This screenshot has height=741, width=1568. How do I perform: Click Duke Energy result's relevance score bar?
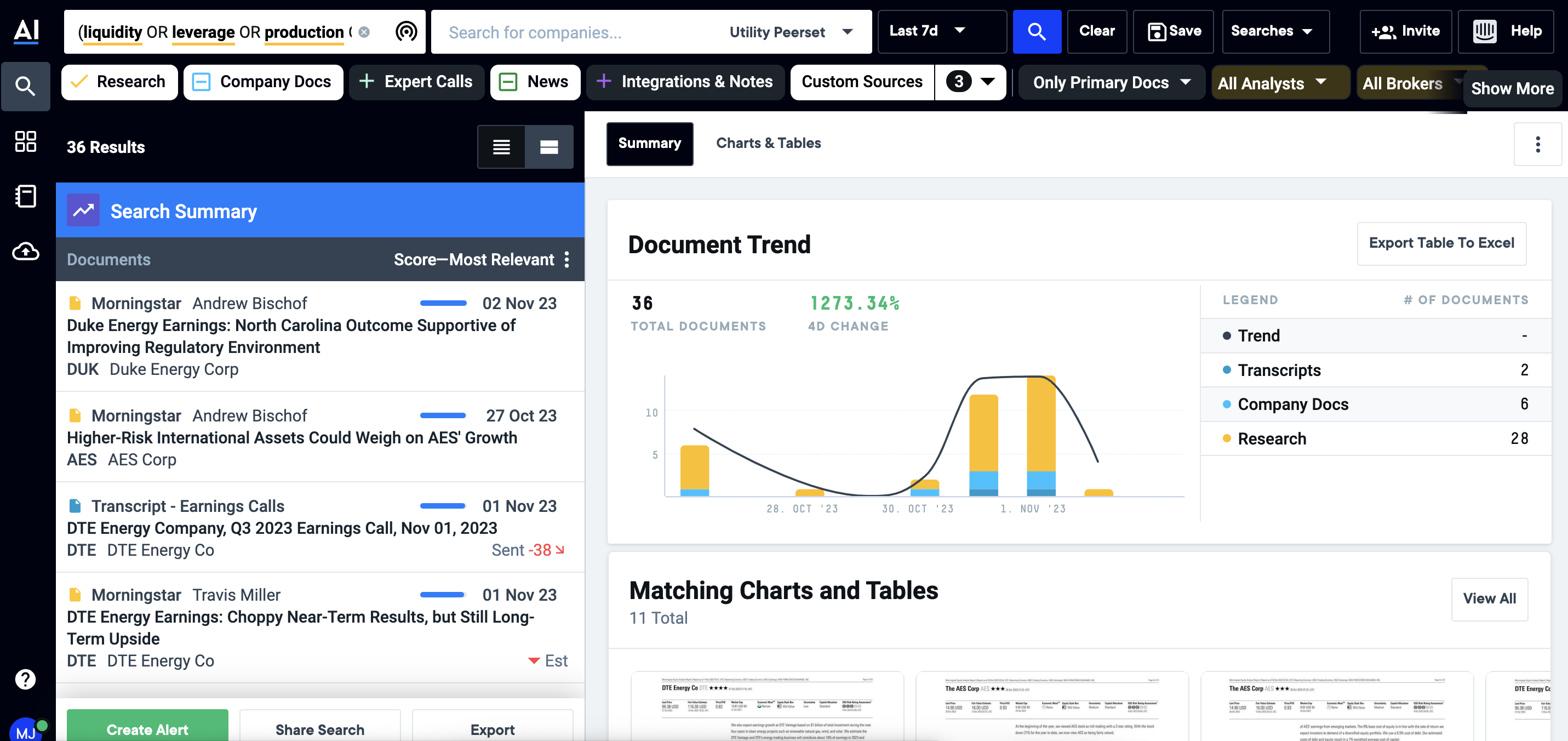443,303
